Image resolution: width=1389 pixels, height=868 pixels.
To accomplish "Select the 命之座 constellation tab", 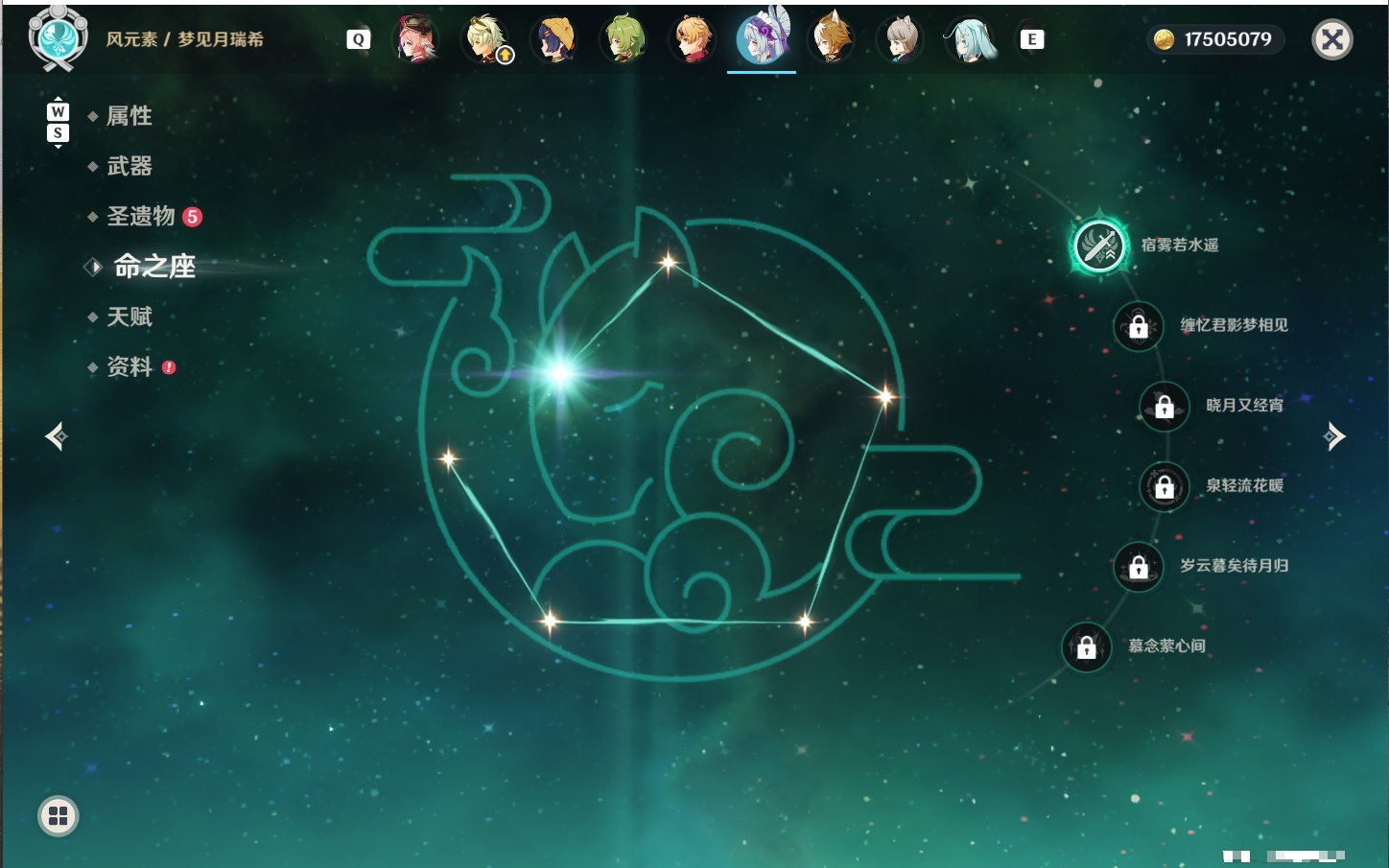I will (154, 267).
